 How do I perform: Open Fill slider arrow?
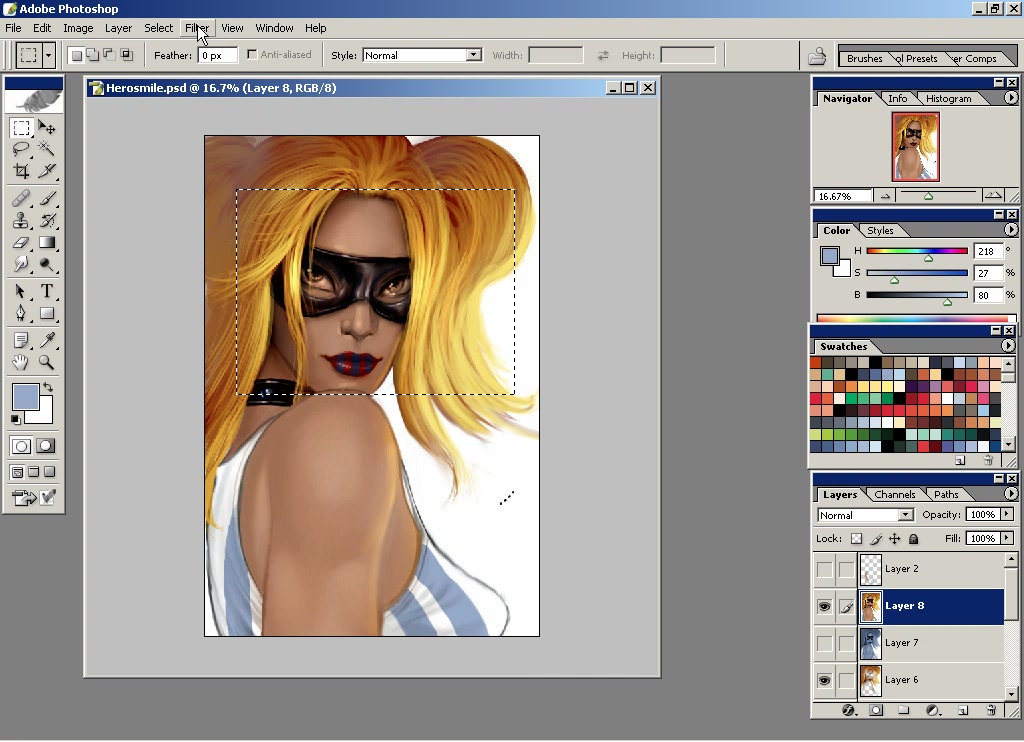(x=1007, y=538)
